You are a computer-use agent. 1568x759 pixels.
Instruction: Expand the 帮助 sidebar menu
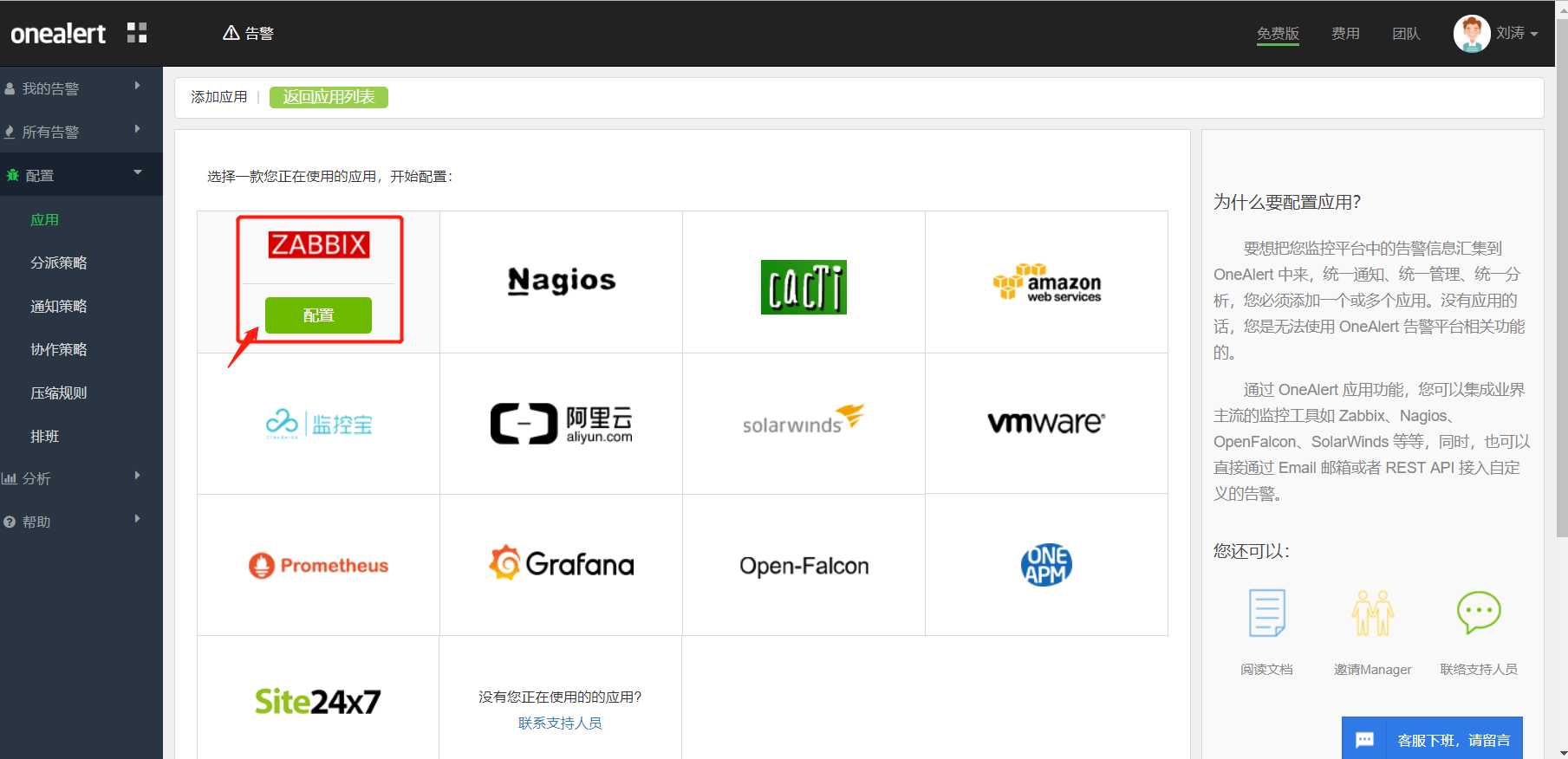[81, 522]
